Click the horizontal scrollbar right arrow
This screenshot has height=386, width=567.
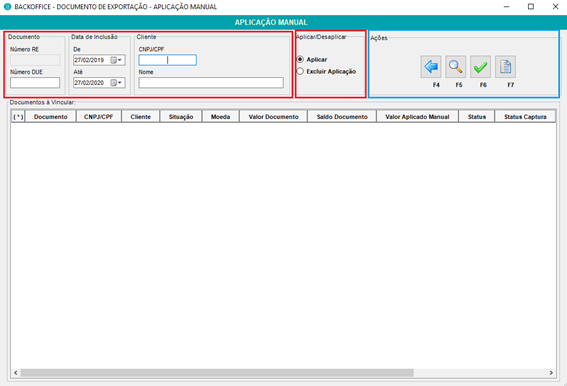point(551,373)
